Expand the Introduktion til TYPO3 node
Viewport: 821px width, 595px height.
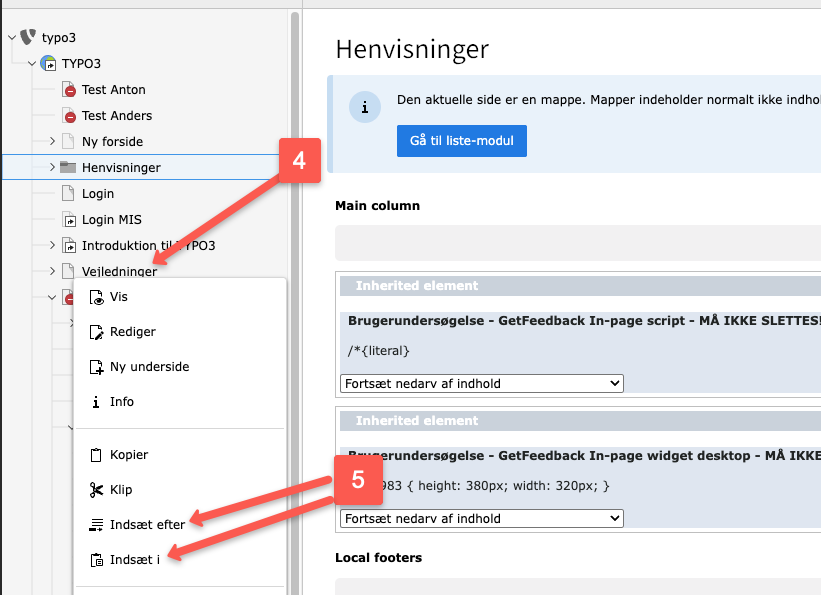52,246
